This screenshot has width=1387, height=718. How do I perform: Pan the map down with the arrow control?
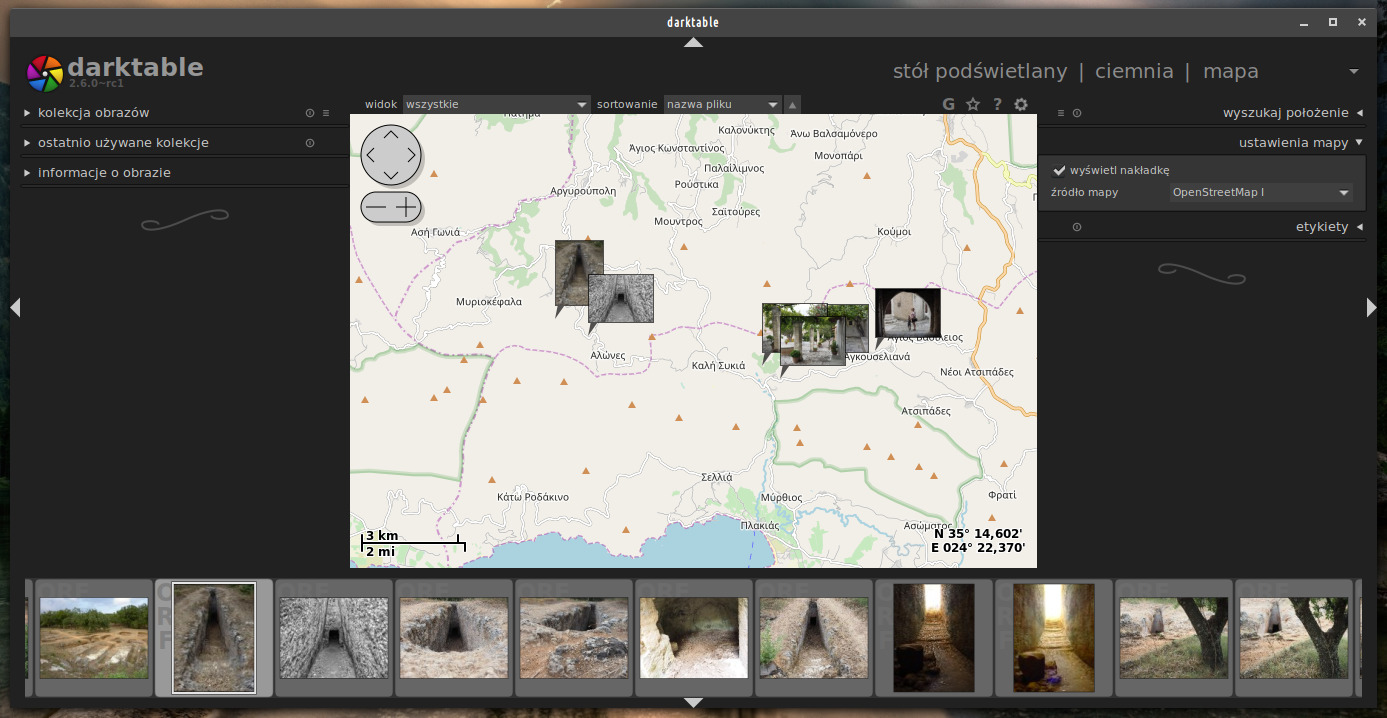(391, 175)
